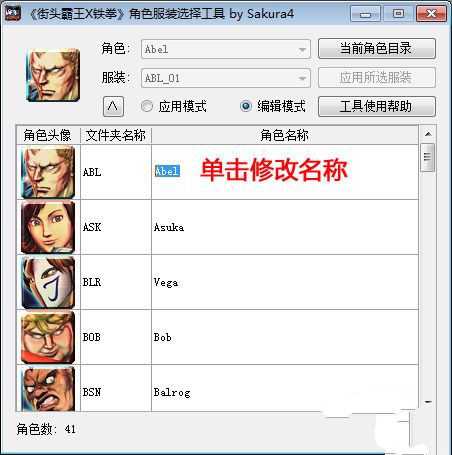This screenshot has height=455, width=452.
Task: Click the large Abel preview portrait at the top
Action: (x=53, y=75)
